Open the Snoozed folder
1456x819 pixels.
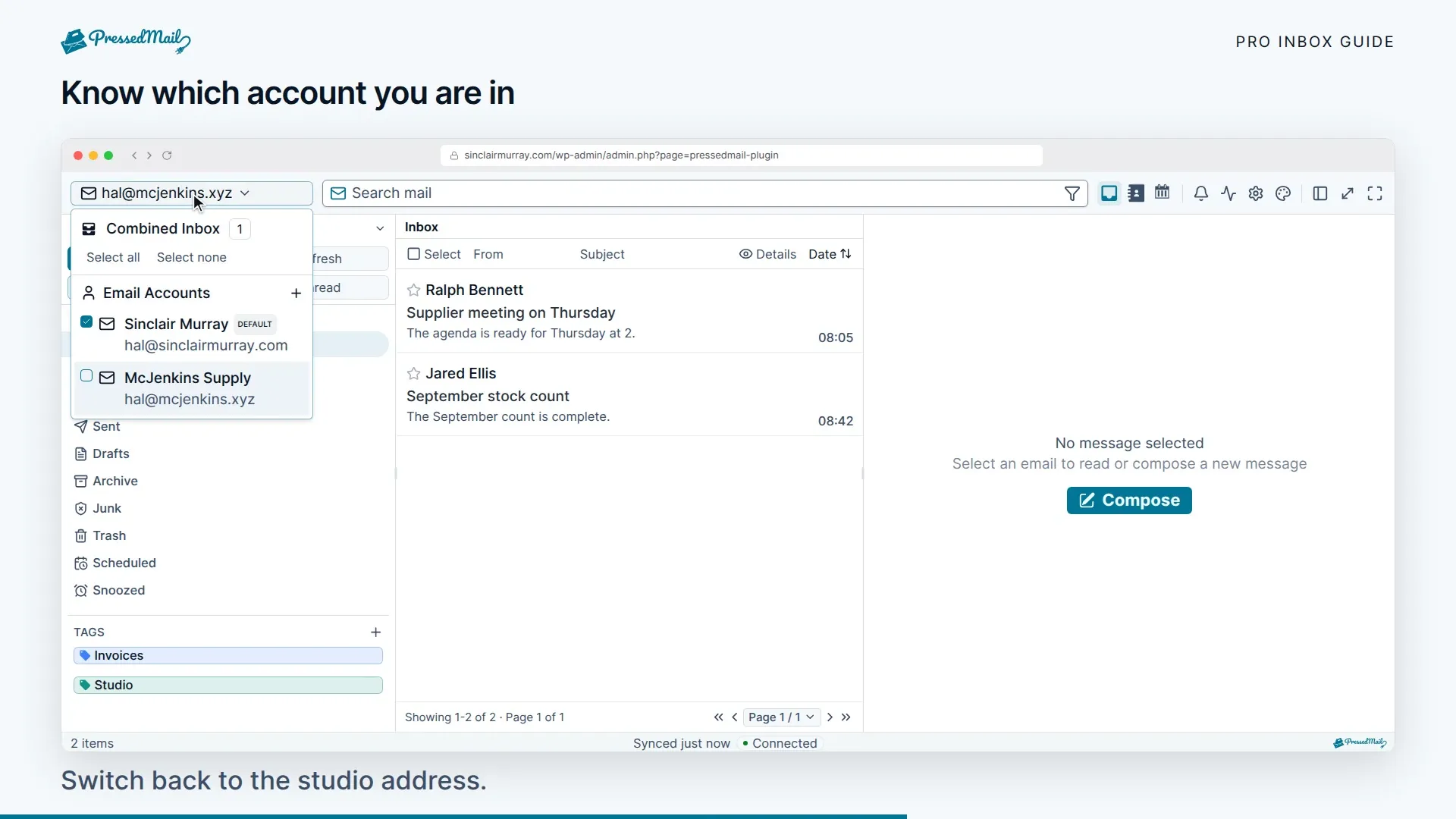tap(110, 591)
